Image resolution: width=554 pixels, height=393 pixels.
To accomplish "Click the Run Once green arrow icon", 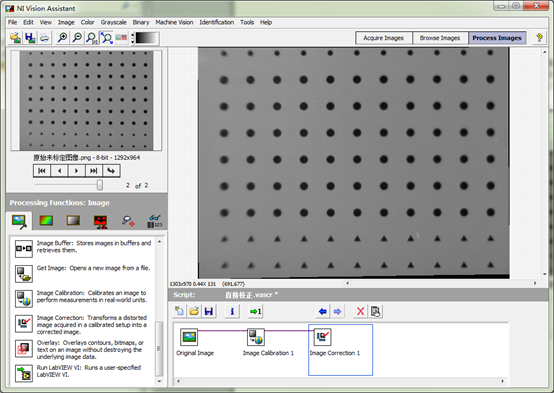I will [255, 311].
